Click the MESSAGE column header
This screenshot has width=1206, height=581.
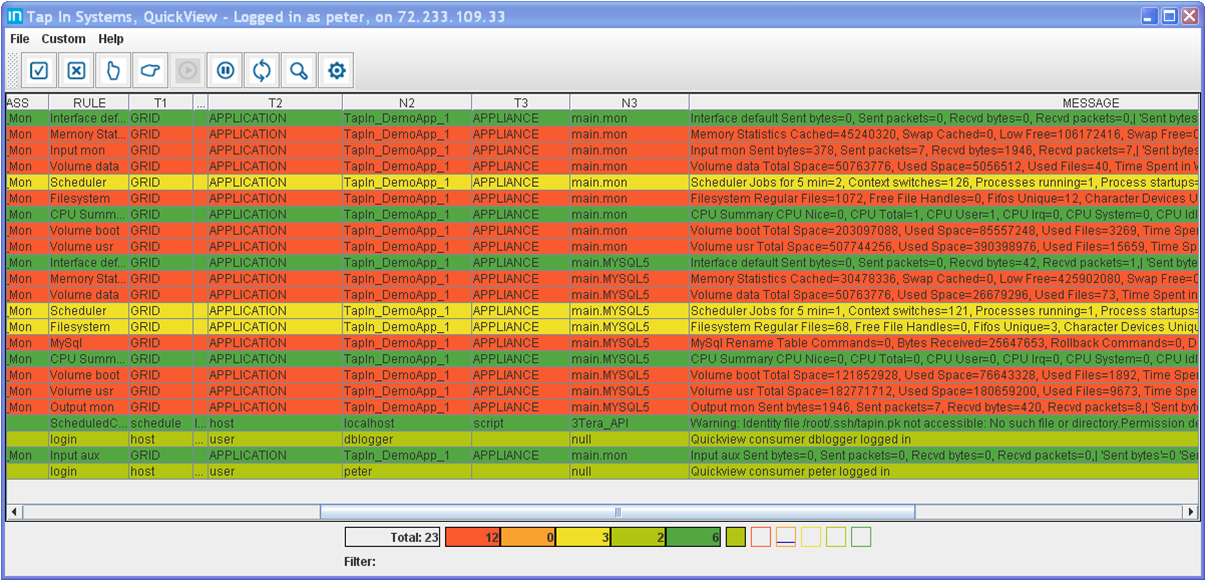pyautogui.click(x=943, y=103)
